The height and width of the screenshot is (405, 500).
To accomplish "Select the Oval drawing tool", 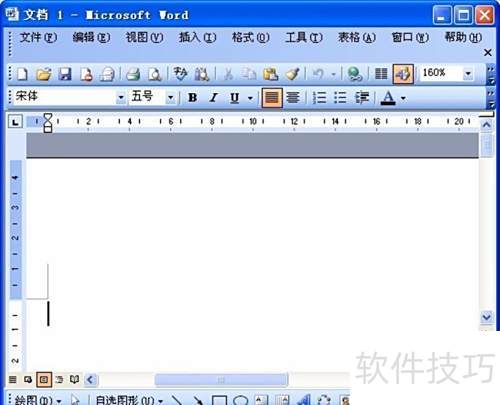I will tap(241, 399).
